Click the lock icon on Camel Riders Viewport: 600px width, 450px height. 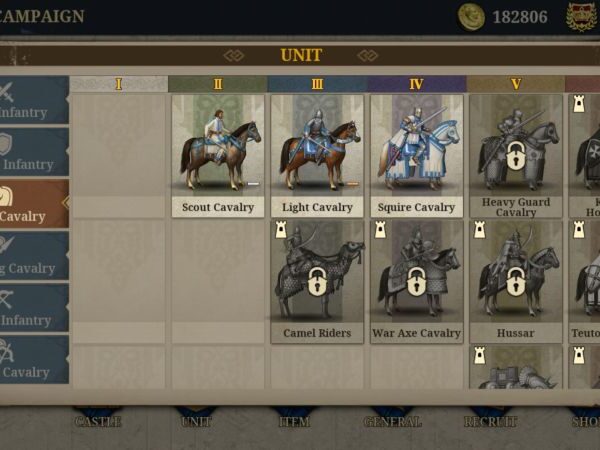[317, 281]
